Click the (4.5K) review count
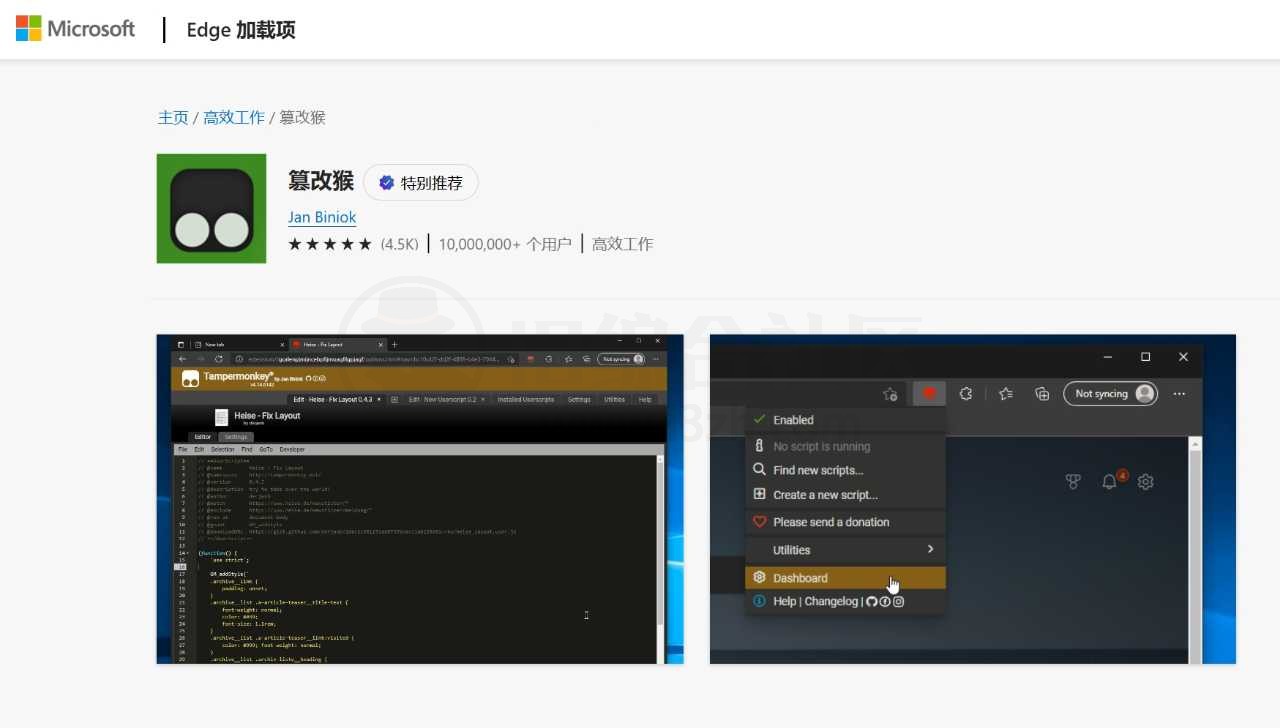This screenshot has height=728, width=1280. point(400,244)
